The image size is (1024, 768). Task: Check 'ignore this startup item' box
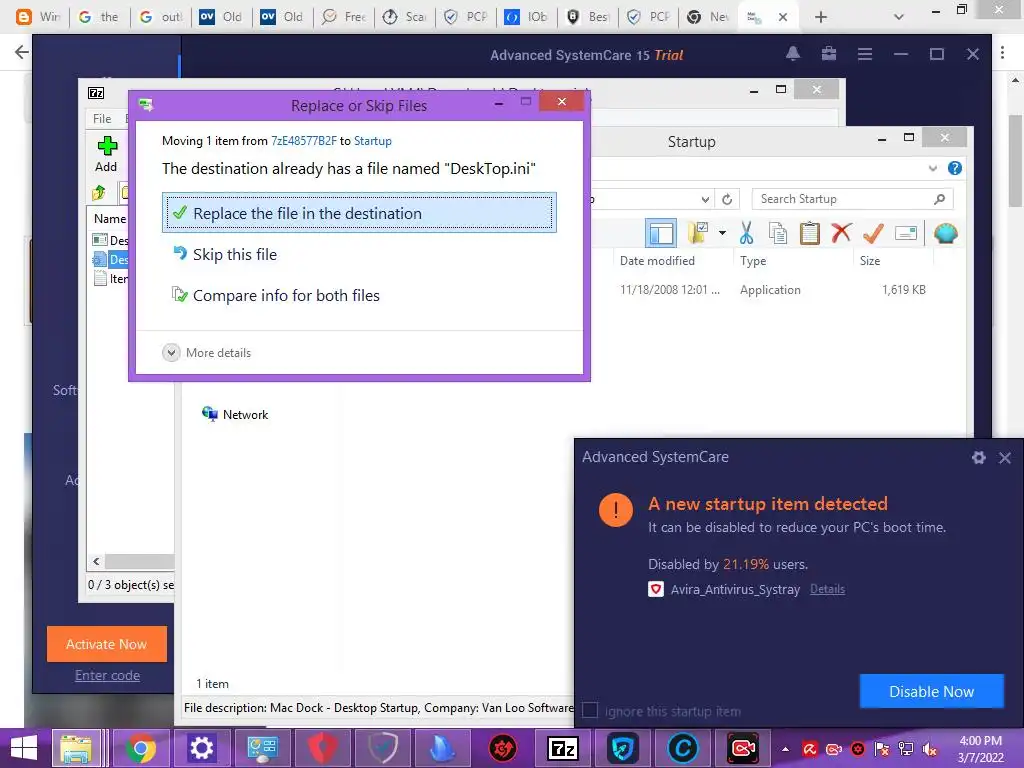pyautogui.click(x=590, y=711)
